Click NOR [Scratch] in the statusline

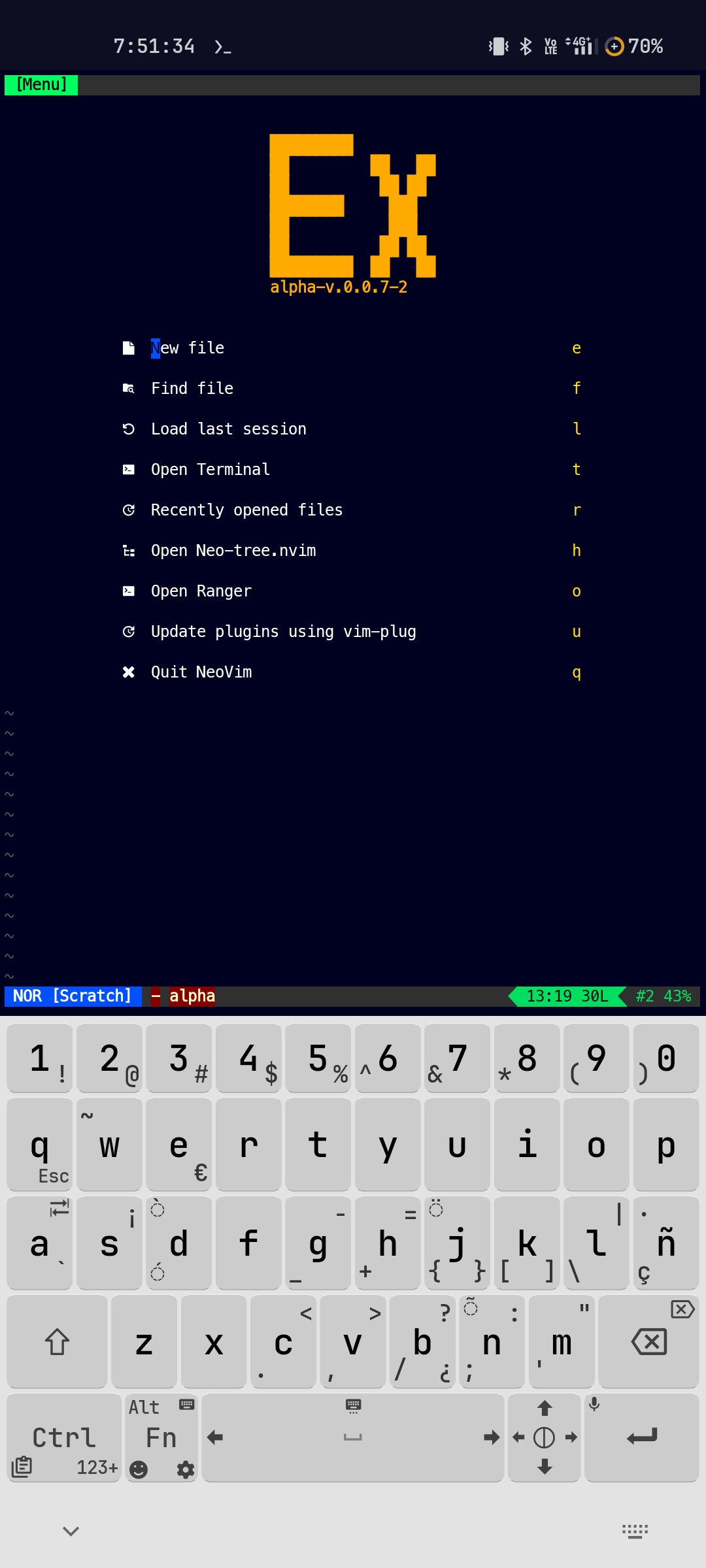(x=73, y=996)
